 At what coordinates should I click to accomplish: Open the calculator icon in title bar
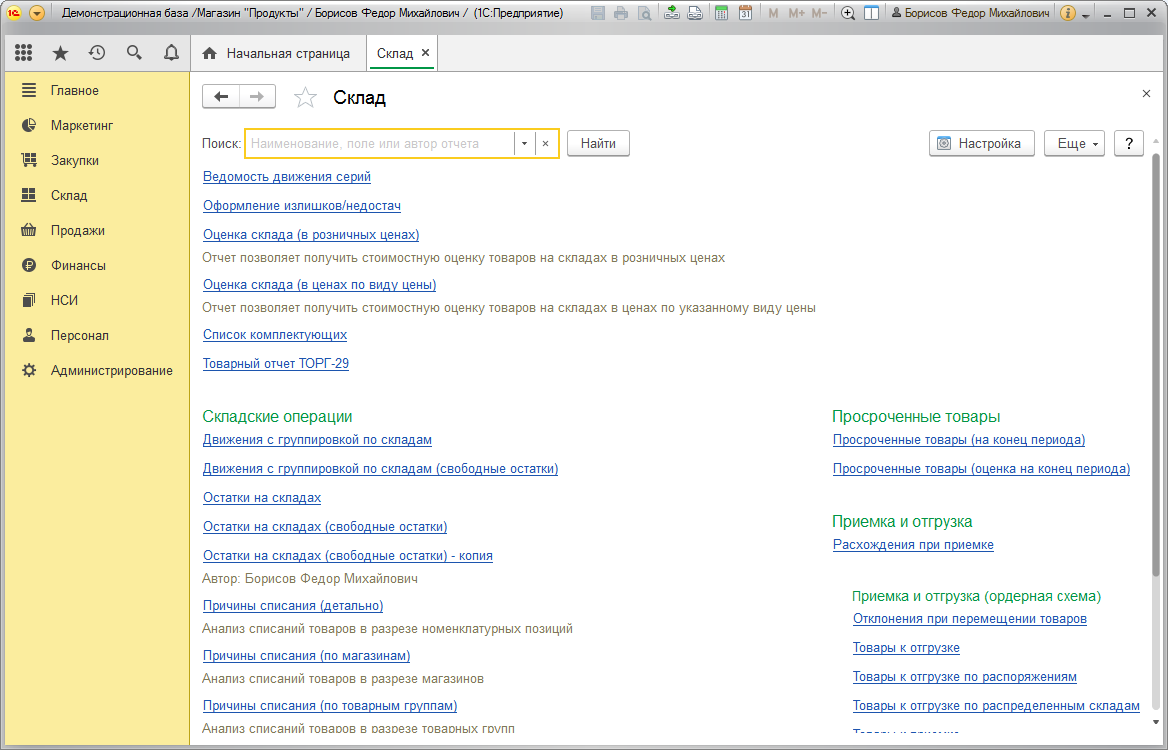click(721, 13)
